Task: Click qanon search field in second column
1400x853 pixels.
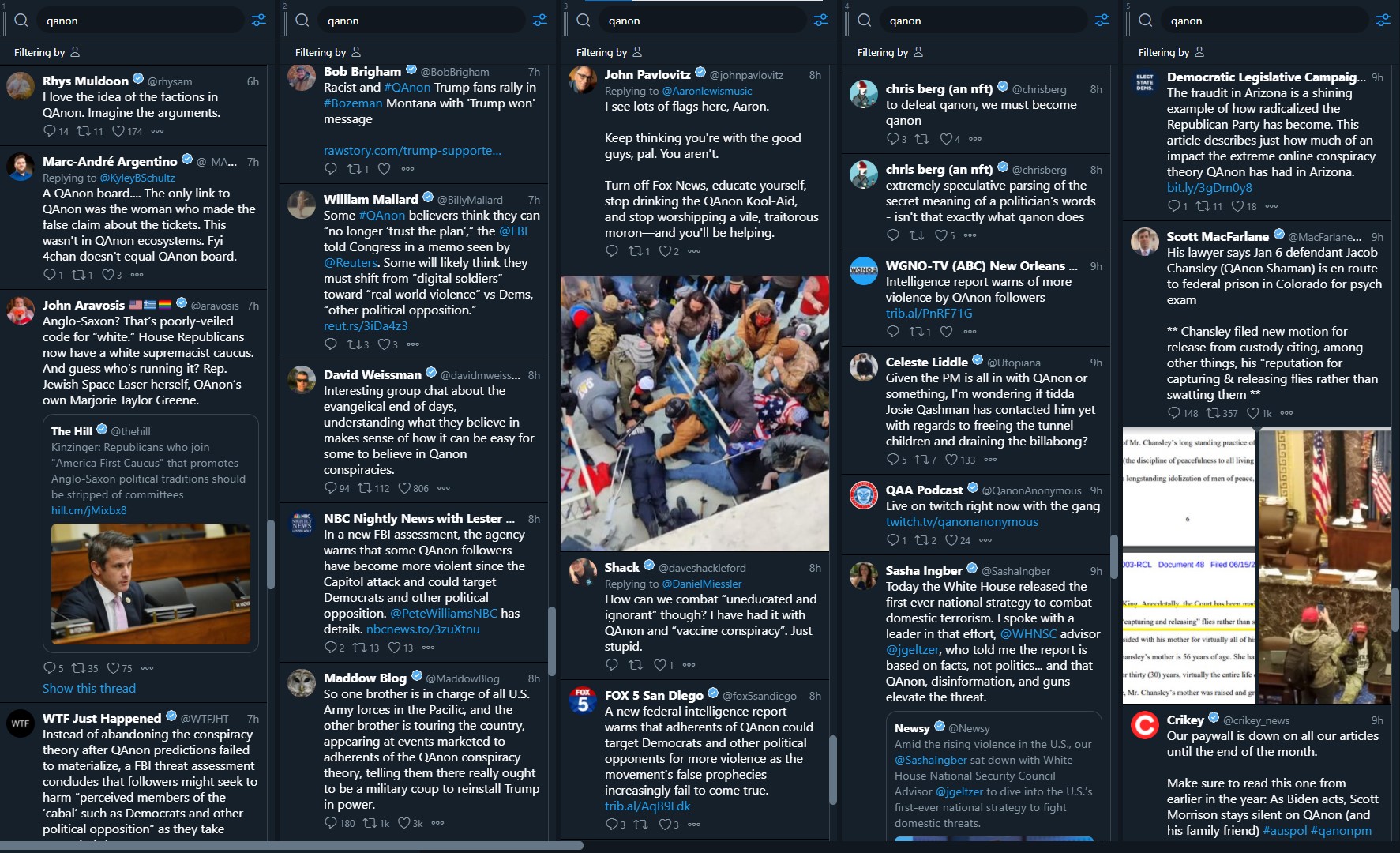Action: [x=420, y=21]
